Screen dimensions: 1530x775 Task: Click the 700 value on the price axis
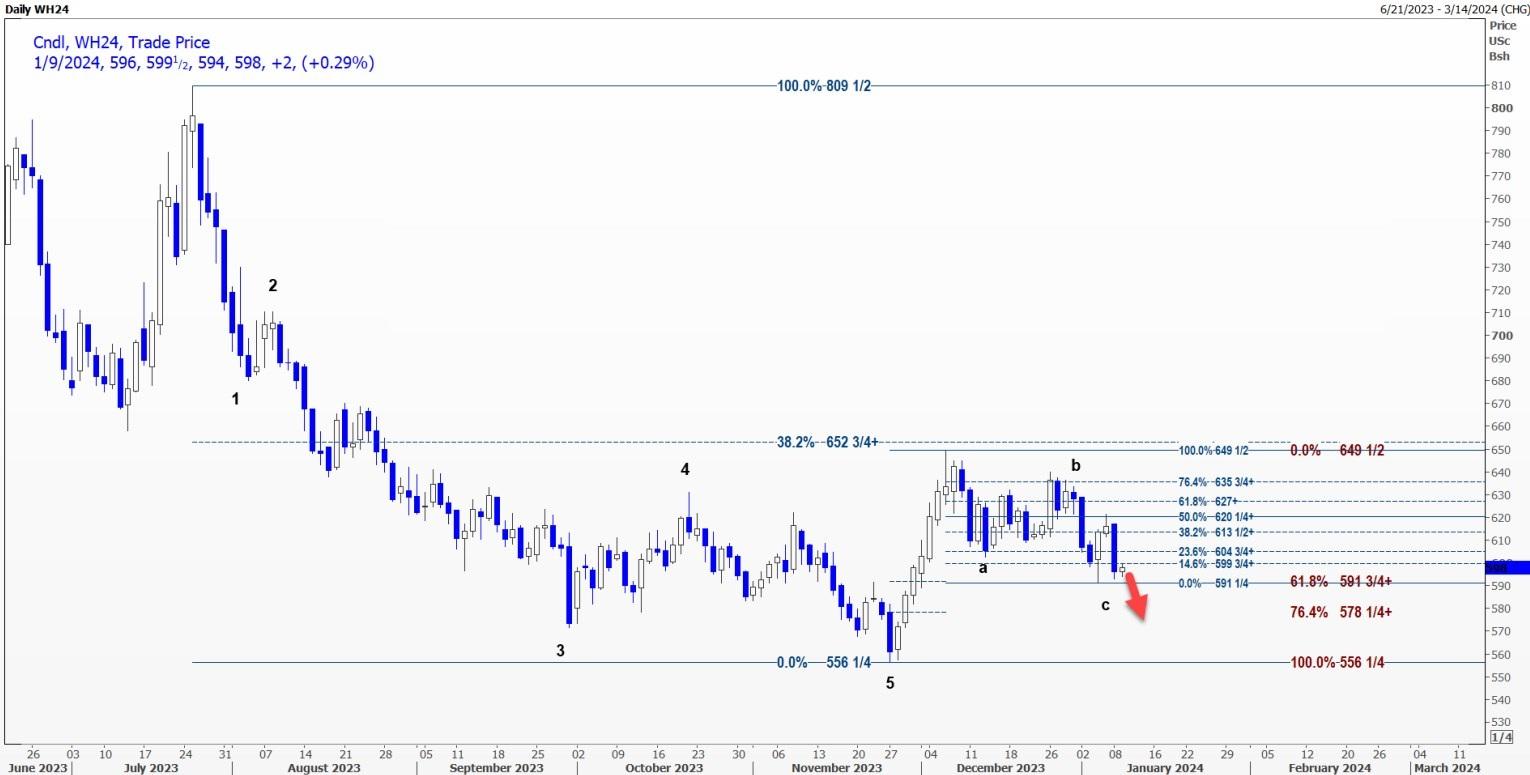[1500, 335]
